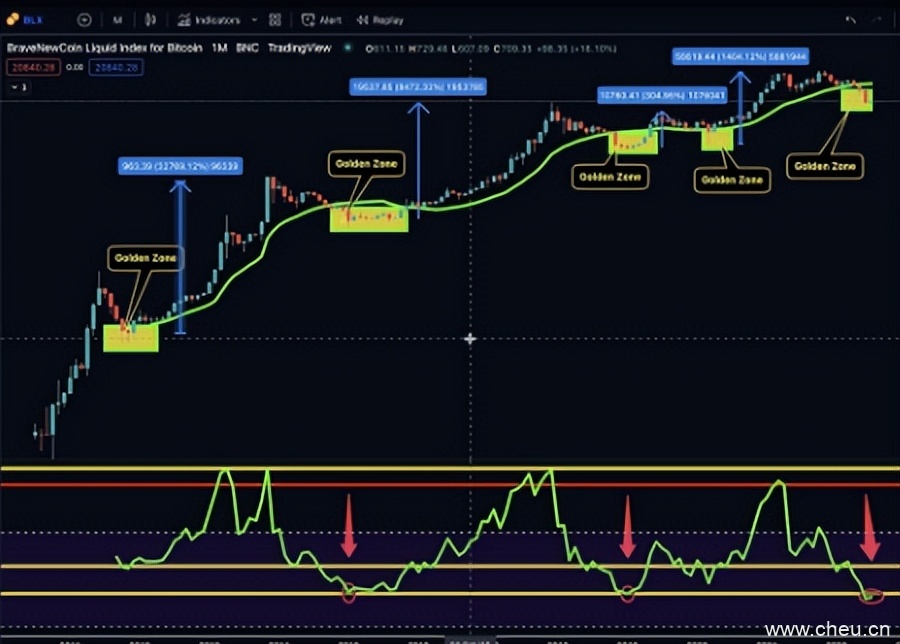This screenshot has width=900, height=644.
Task: Start bar Replay mode
Action: (381, 19)
